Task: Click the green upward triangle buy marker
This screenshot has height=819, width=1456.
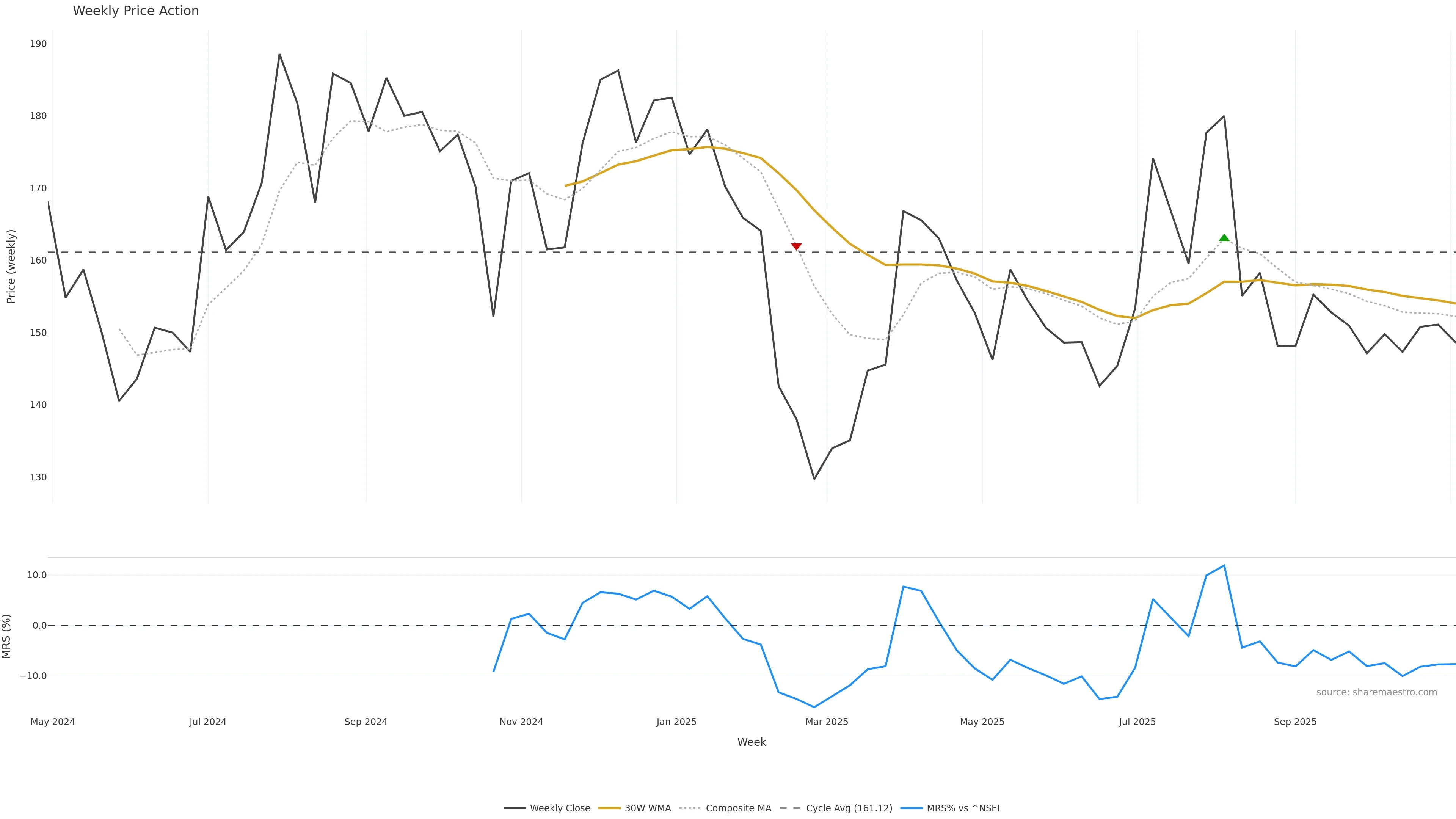Action: coord(1224,238)
